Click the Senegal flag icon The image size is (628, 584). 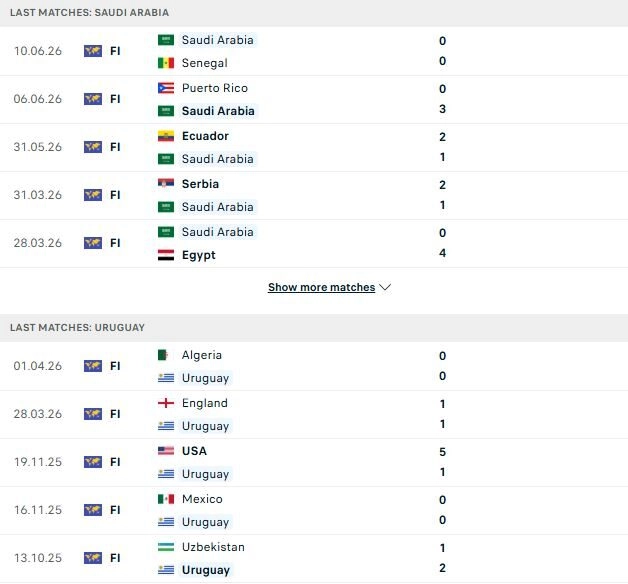tap(166, 63)
